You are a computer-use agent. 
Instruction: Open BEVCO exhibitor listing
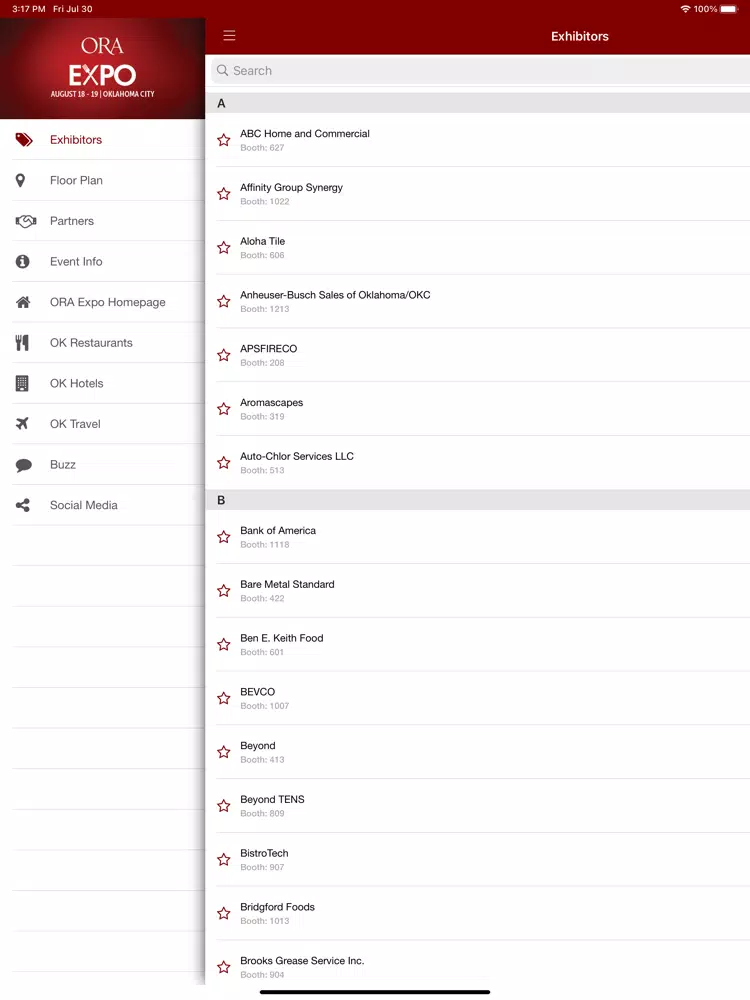478,698
